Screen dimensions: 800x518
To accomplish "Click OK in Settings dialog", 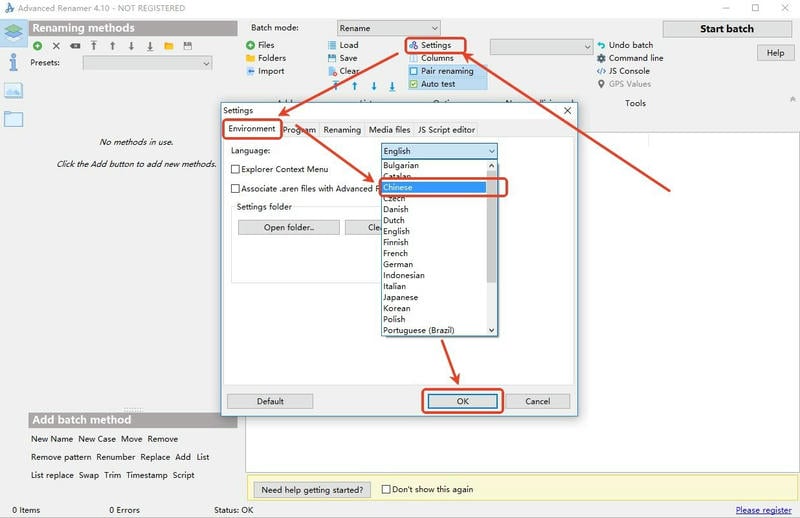I will pyautogui.click(x=462, y=401).
